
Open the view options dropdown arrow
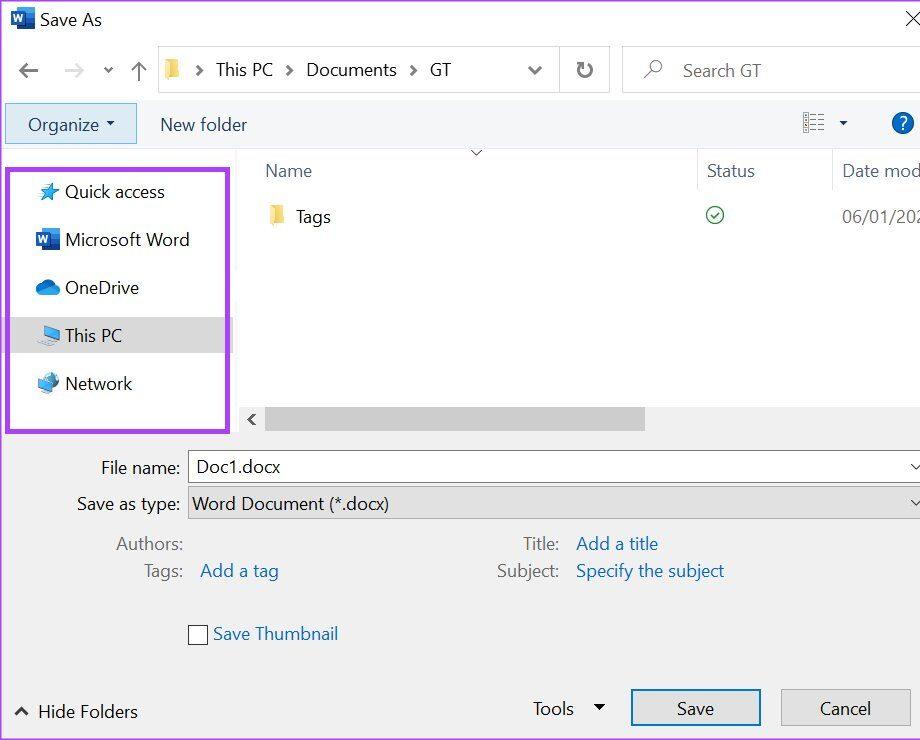(843, 123)
